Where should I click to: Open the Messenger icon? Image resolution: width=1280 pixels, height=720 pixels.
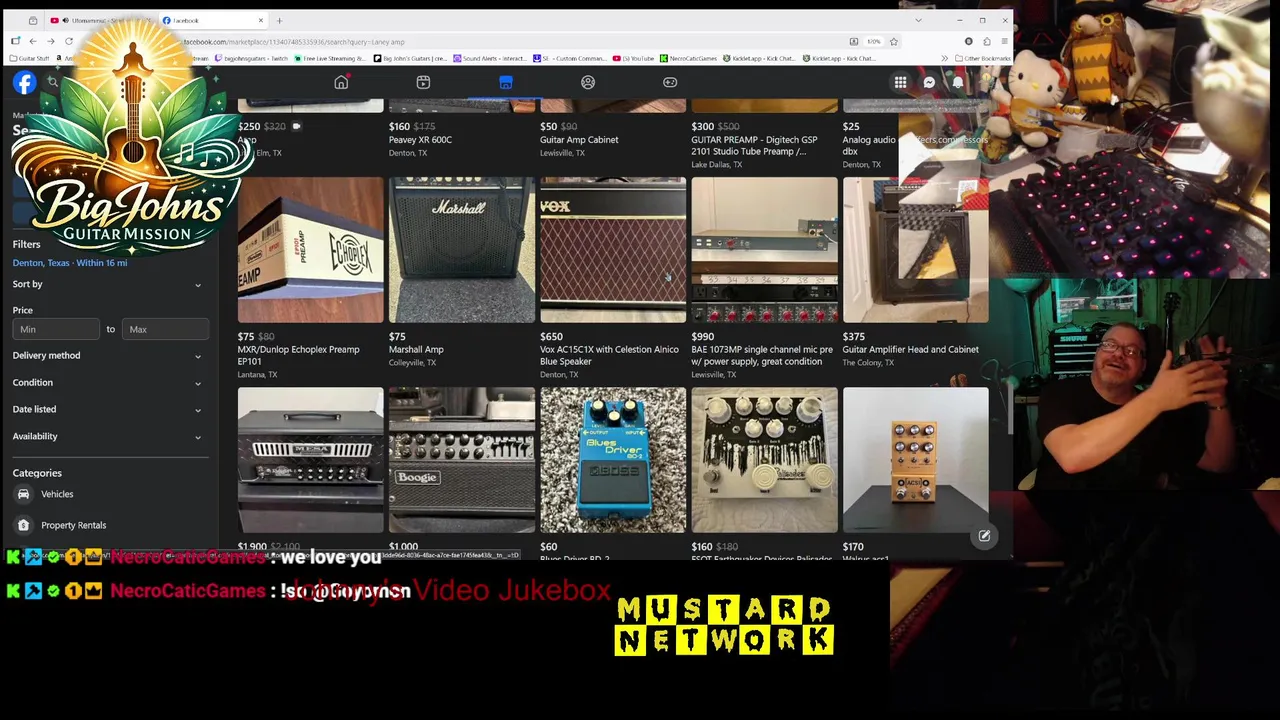pyautogui.click(x=929, y=83)
